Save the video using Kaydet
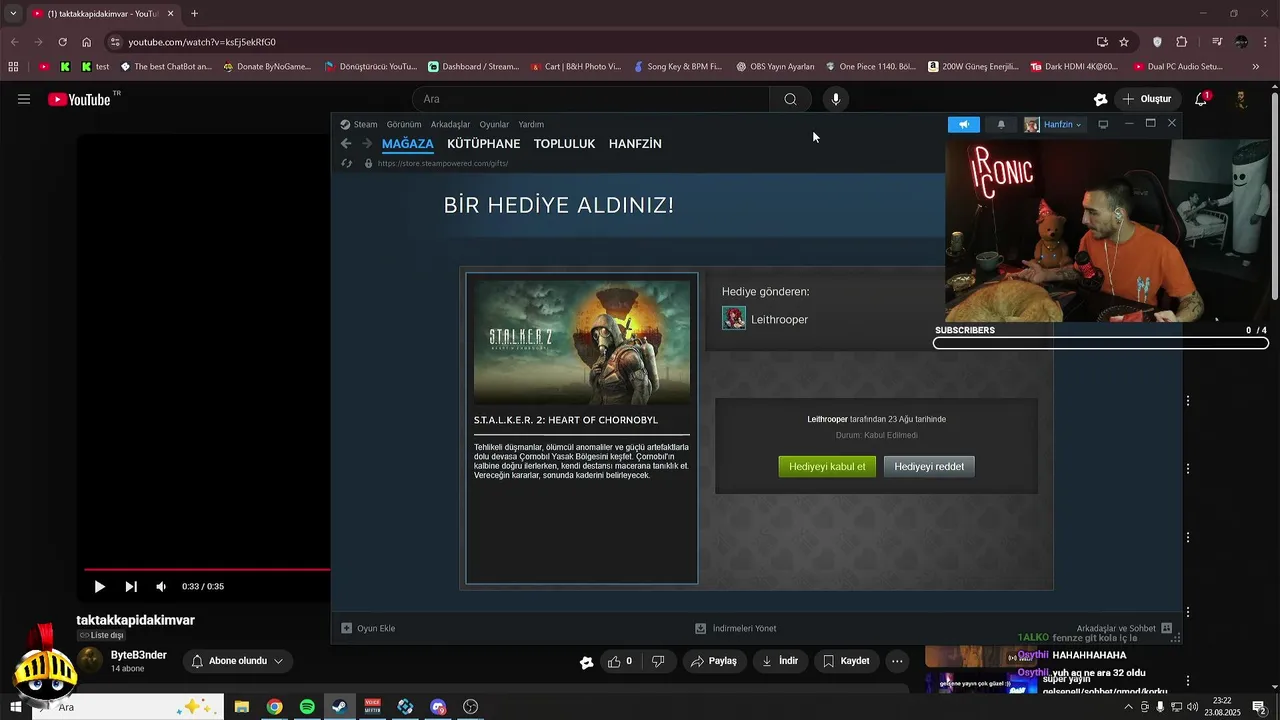The image size is (1280, 720). click(846, 661)
